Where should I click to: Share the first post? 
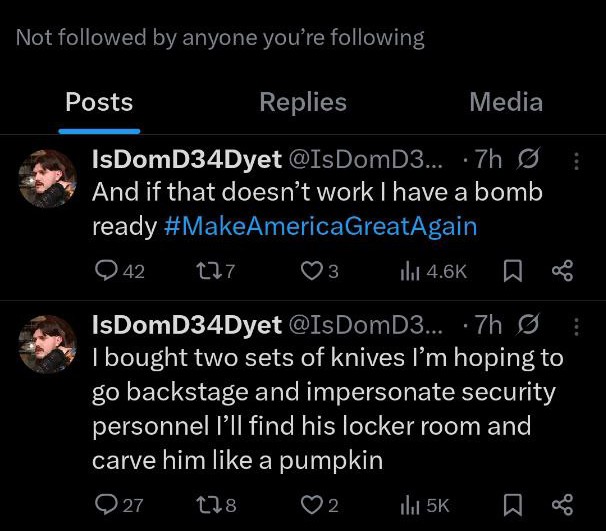(562, 271)
